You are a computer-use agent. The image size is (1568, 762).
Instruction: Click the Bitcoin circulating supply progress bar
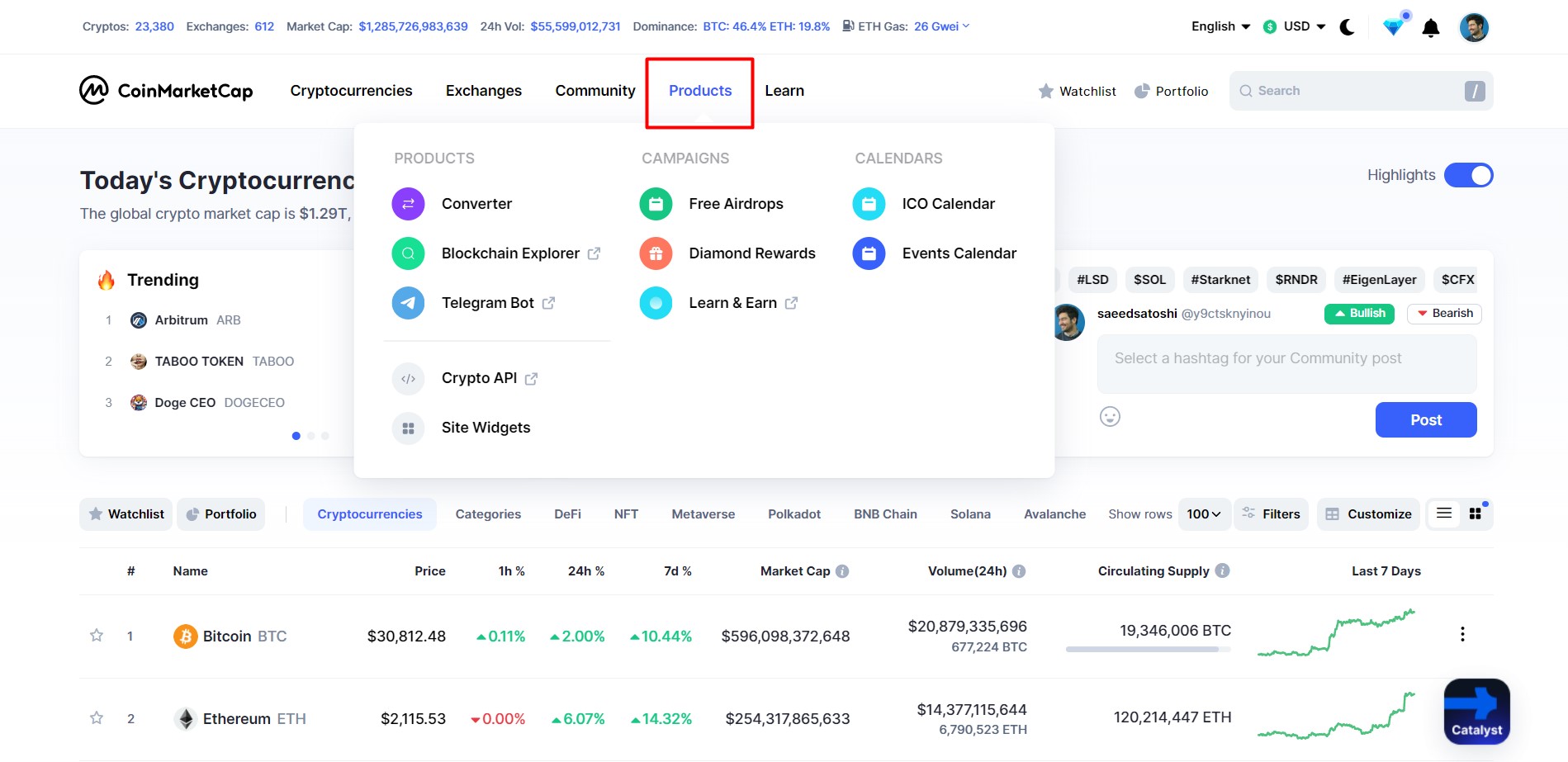coord(1148,650)
